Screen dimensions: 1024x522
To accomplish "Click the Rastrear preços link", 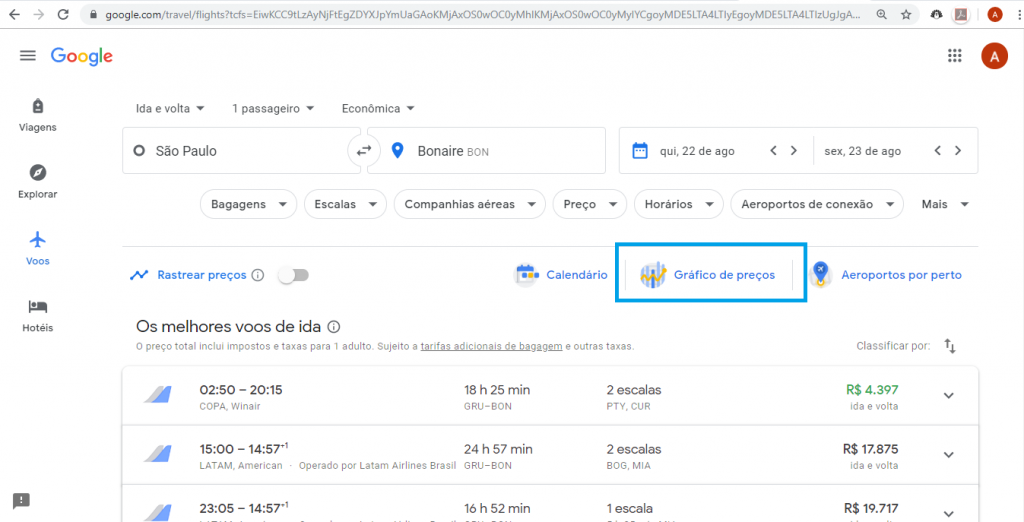I will 202,275.
